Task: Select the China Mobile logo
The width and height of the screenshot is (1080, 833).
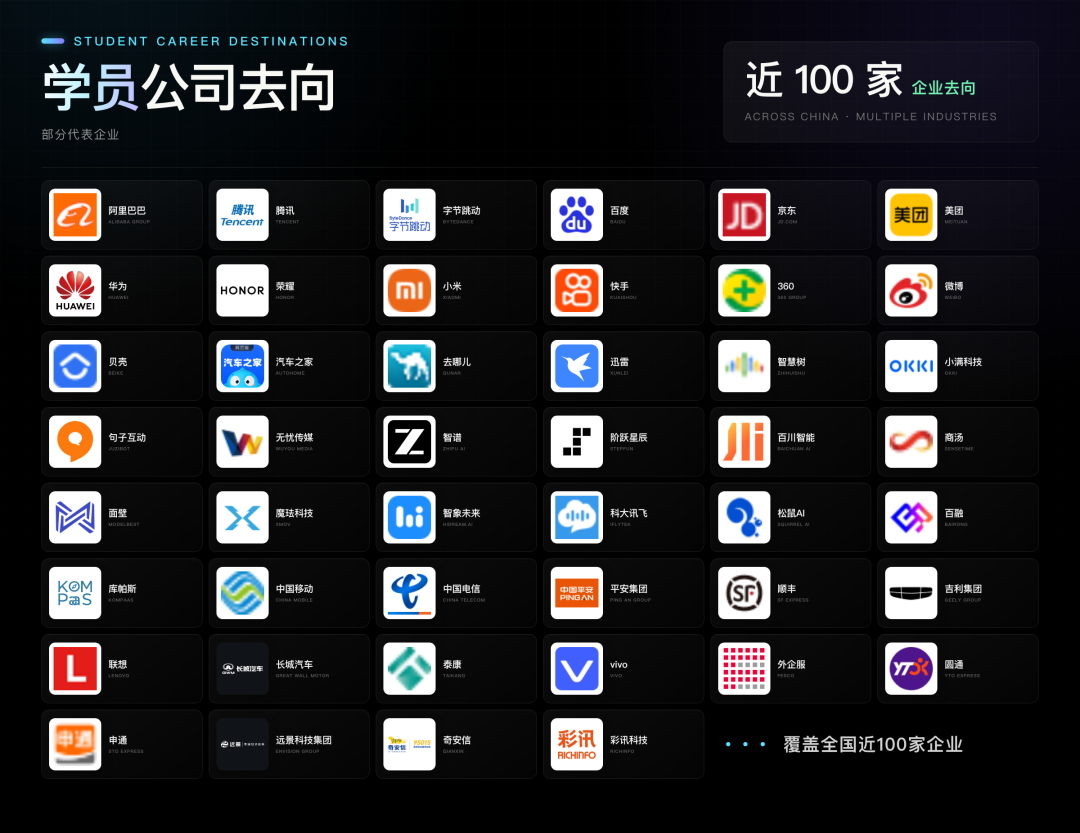Action: tap(242, 593)
